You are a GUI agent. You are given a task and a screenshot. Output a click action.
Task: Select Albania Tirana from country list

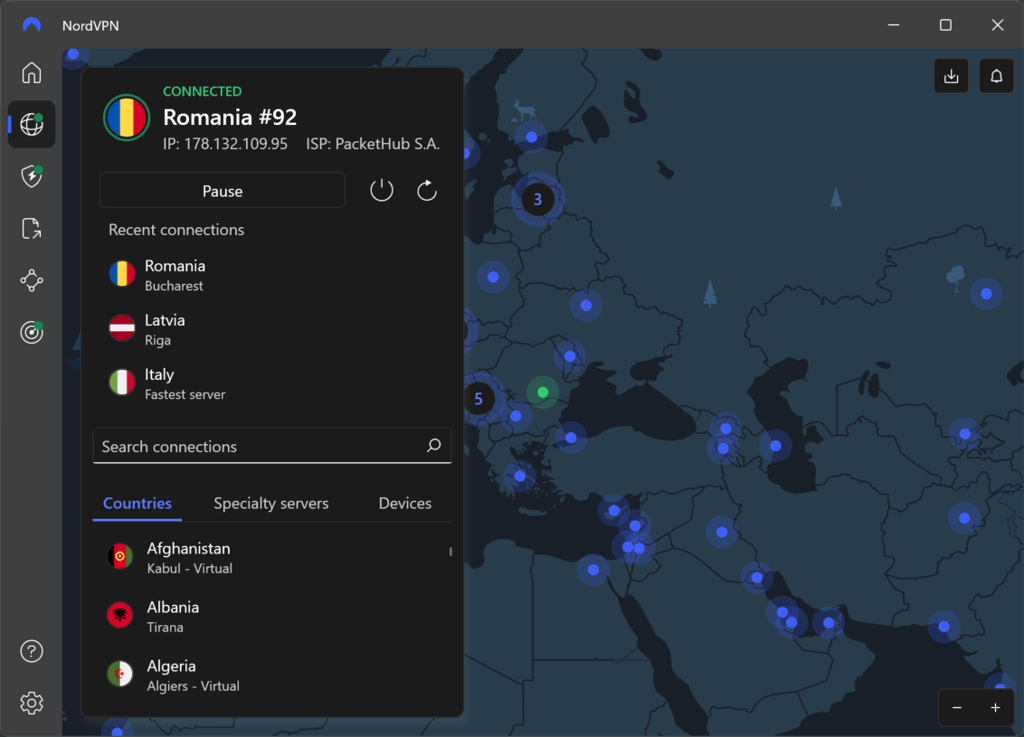click(272, 616)
